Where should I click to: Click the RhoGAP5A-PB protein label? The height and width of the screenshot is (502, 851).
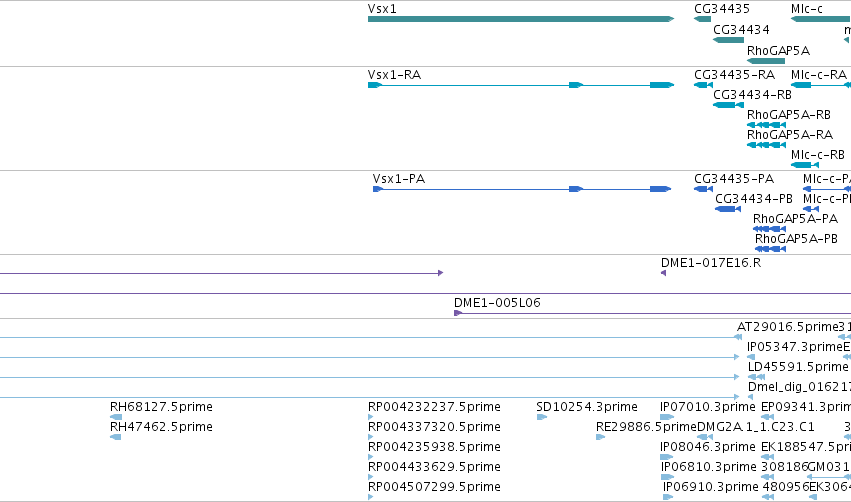pyautogui.click(x=796, y=239)
